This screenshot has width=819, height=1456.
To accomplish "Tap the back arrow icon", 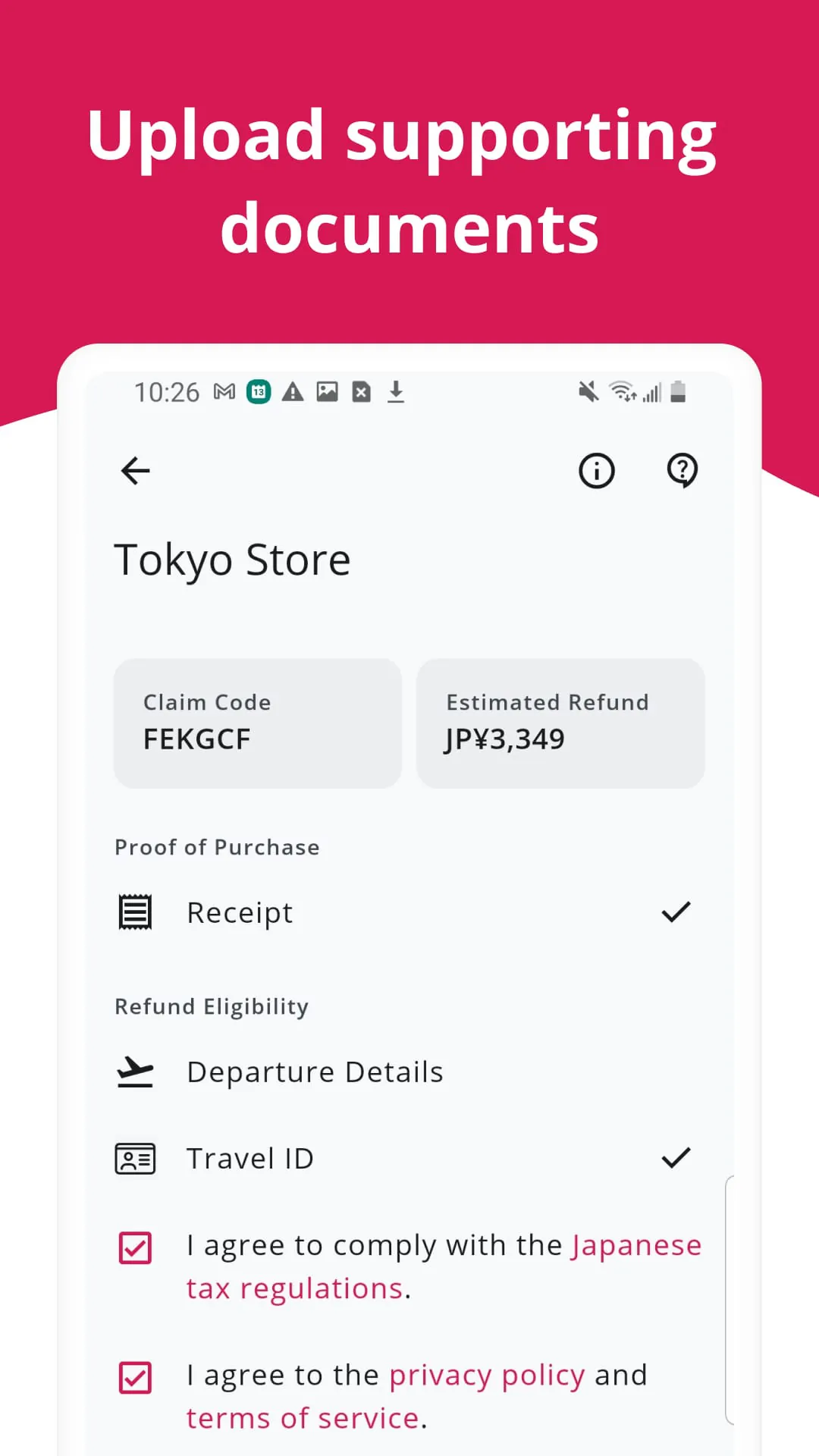I will pyautogui.click(x=136, y=471).
